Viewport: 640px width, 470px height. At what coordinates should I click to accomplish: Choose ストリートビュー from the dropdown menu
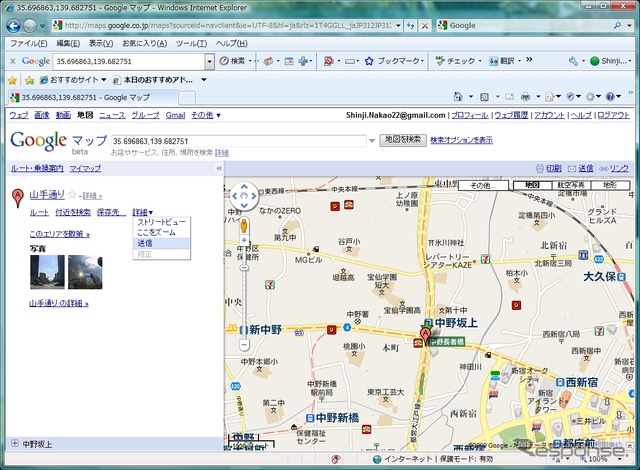(x=161, y=222)
